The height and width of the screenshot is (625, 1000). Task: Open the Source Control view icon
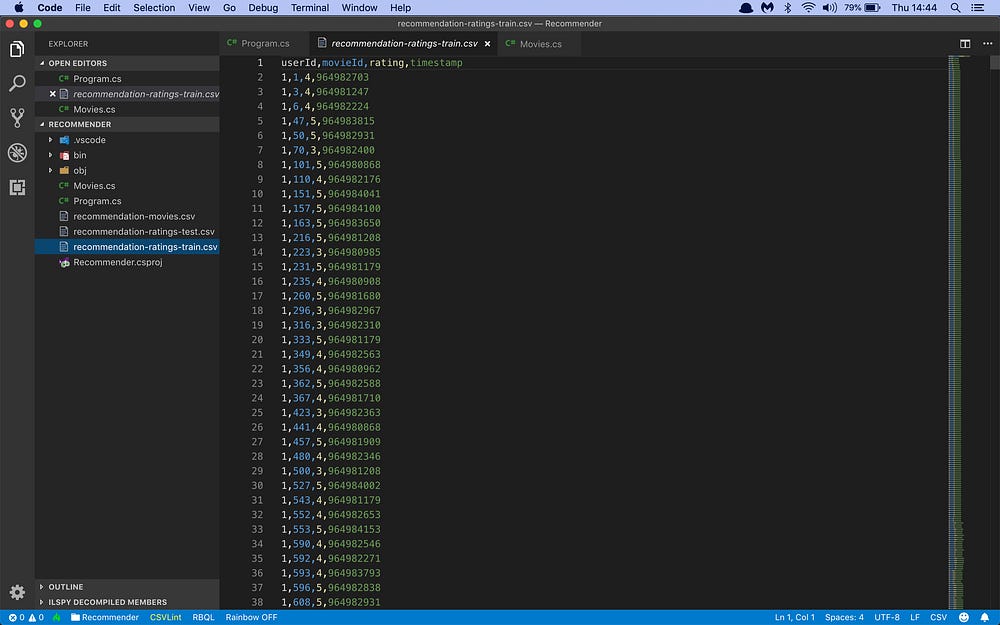click(17, 118)
